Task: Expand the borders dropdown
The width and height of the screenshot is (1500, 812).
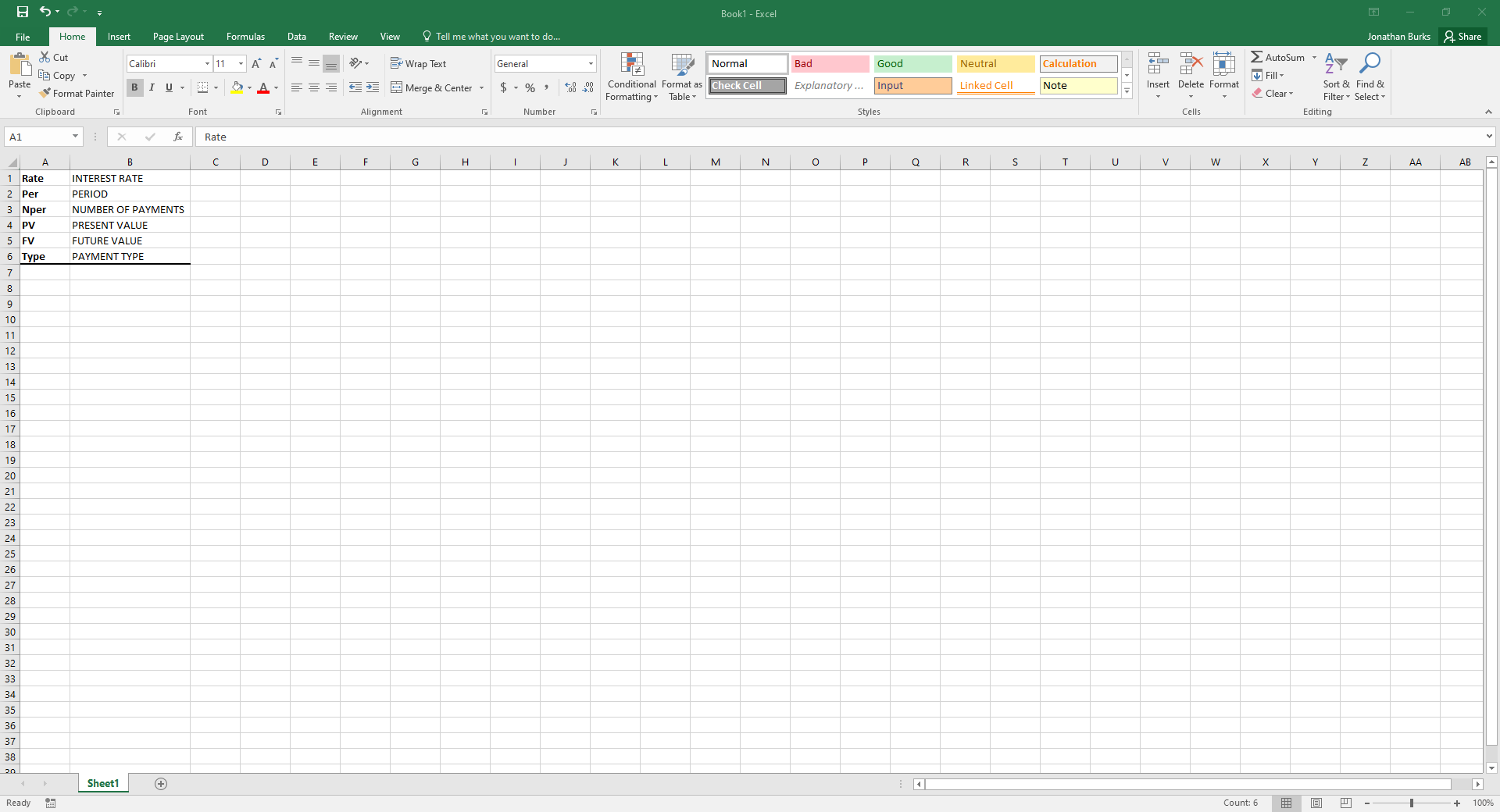Action: [x=215, y=87]
